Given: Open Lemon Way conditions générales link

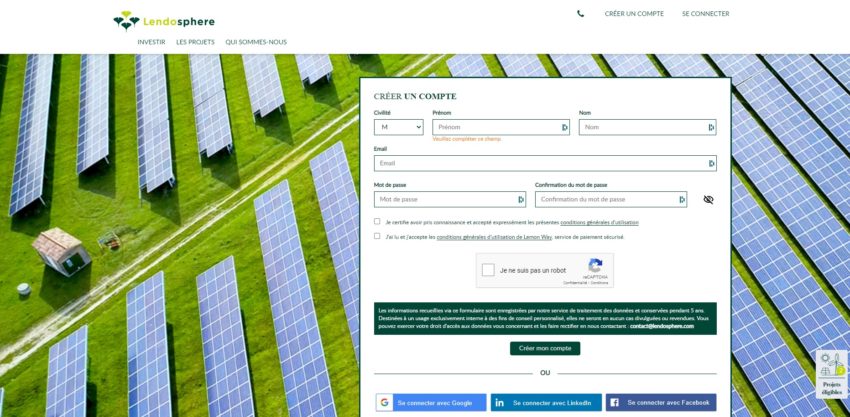Looking at the screenshot, I should click(494, 237).
